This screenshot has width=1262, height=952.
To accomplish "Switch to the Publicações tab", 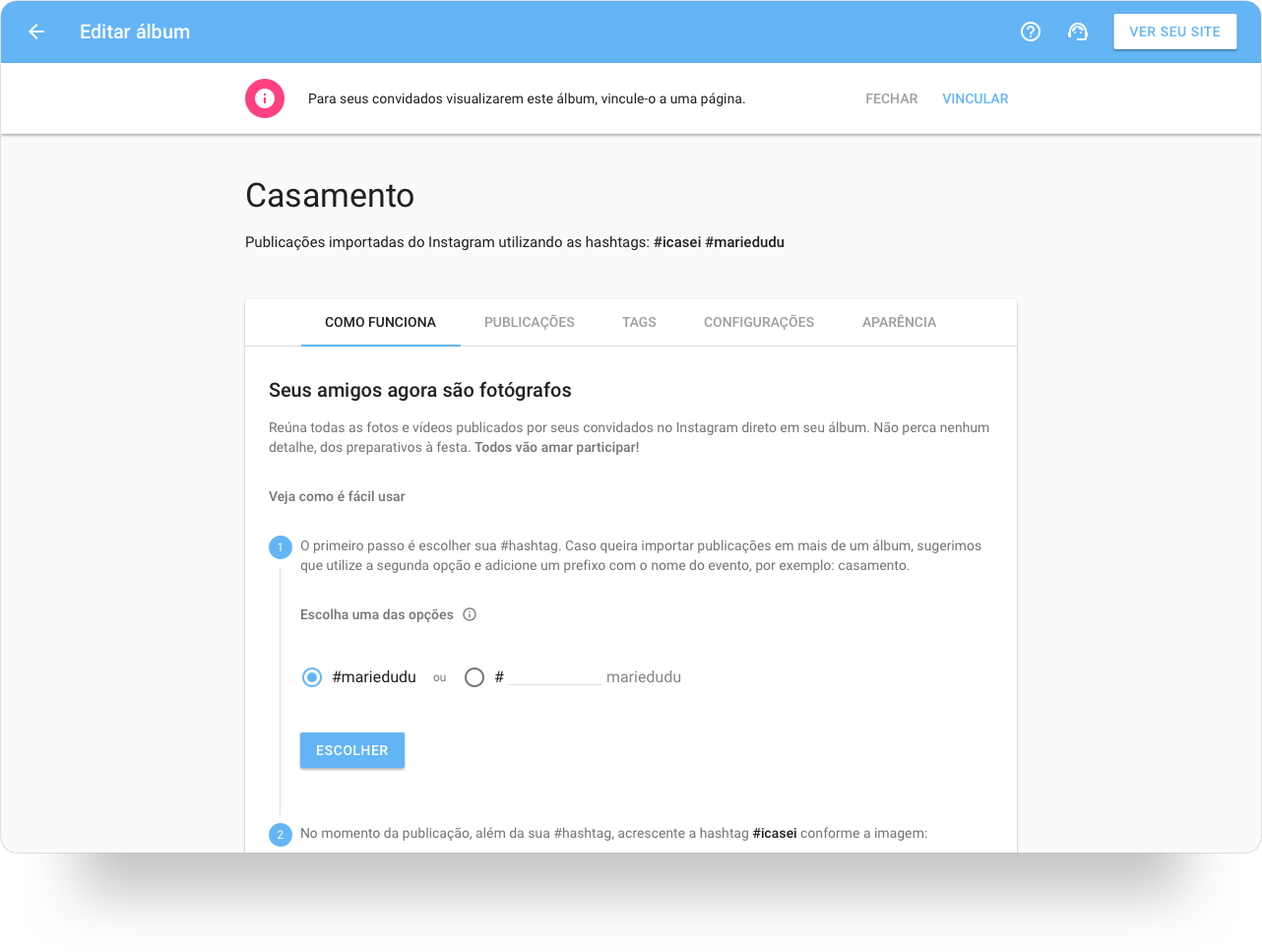I will coord(530,322).
